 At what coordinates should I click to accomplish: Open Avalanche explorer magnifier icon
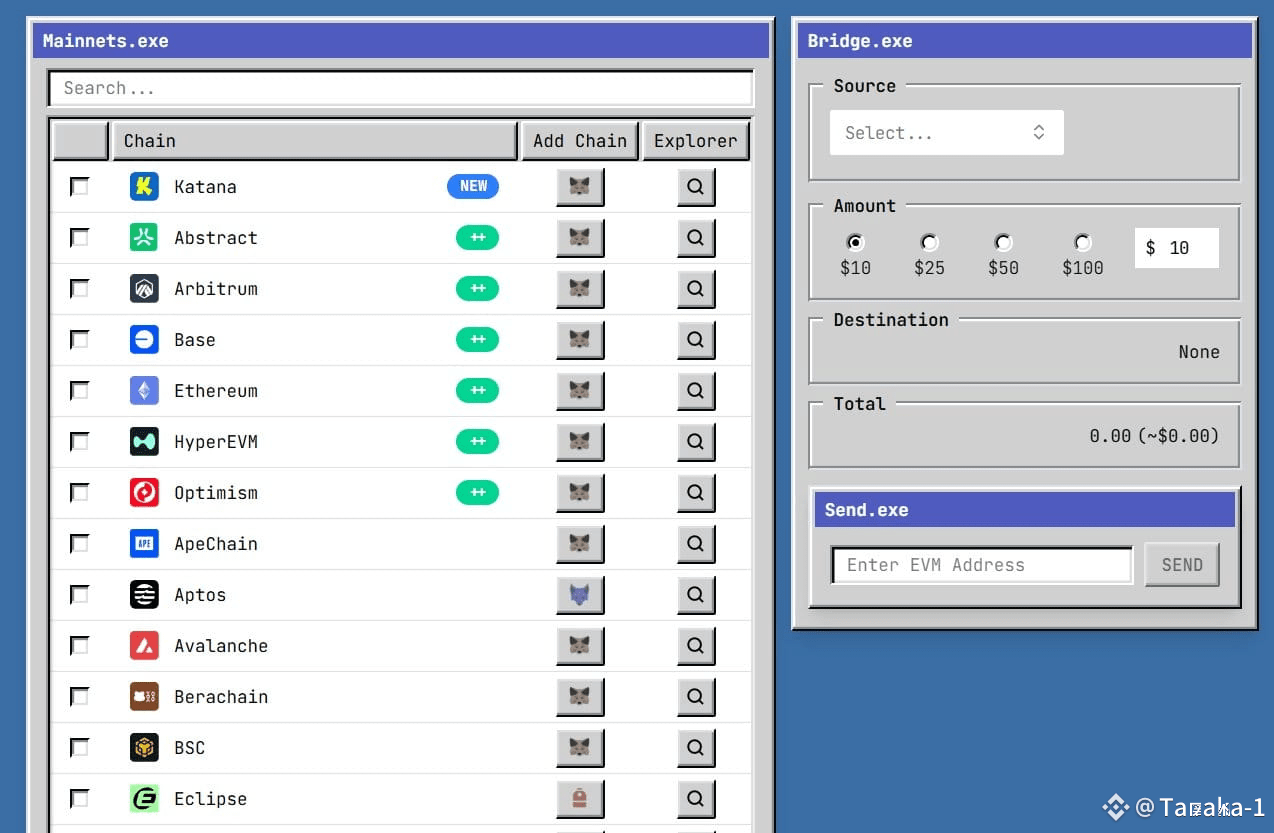click(696, 646)
